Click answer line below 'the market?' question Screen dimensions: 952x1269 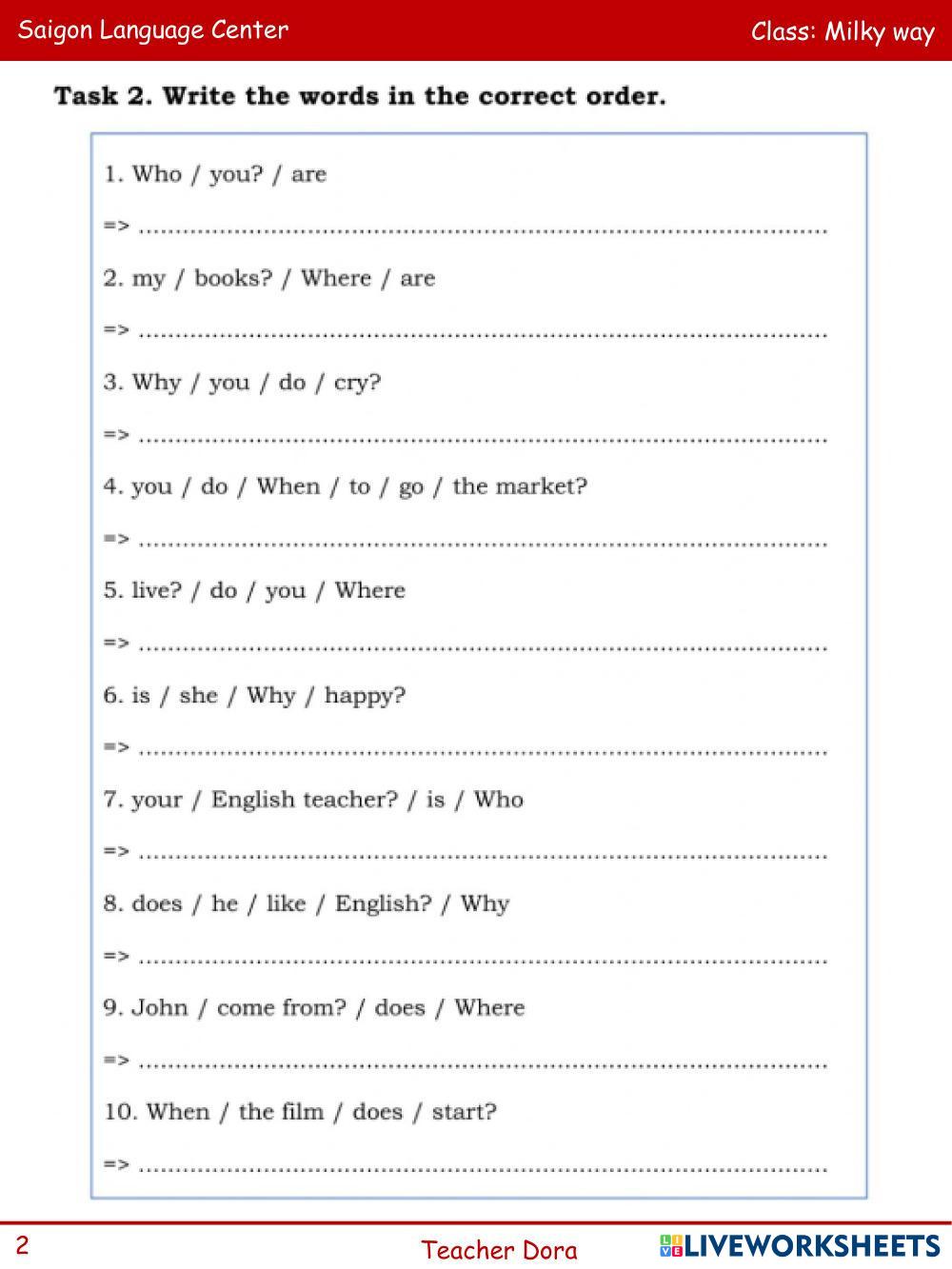pyautogui.click(x=483, y=539)
